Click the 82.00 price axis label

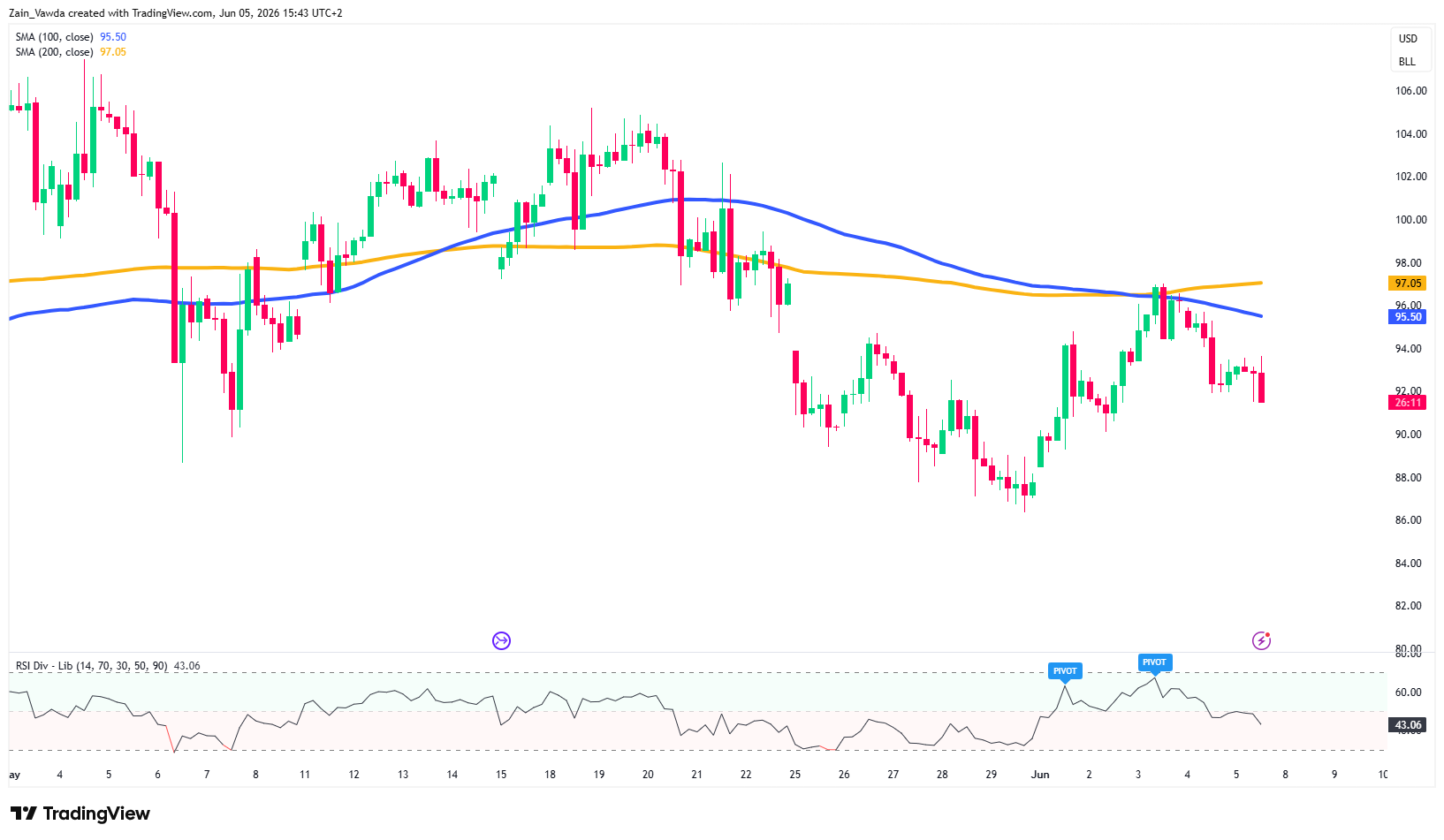click(1409, 606)
